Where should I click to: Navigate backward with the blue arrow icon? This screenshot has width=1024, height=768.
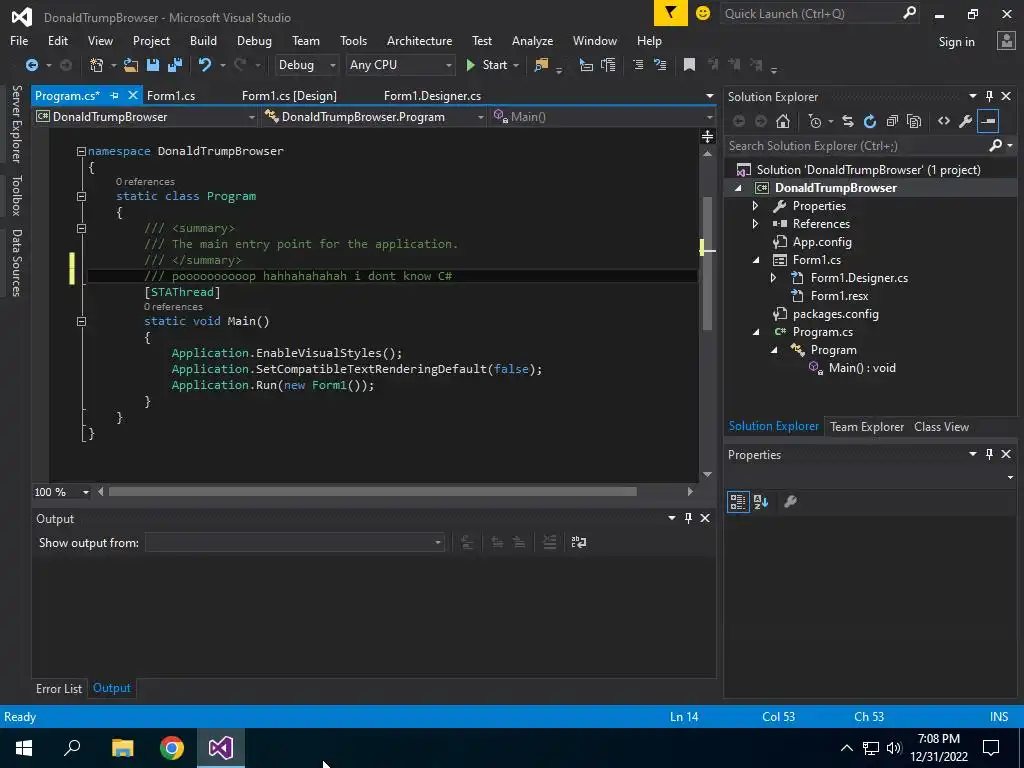(31, 65)
